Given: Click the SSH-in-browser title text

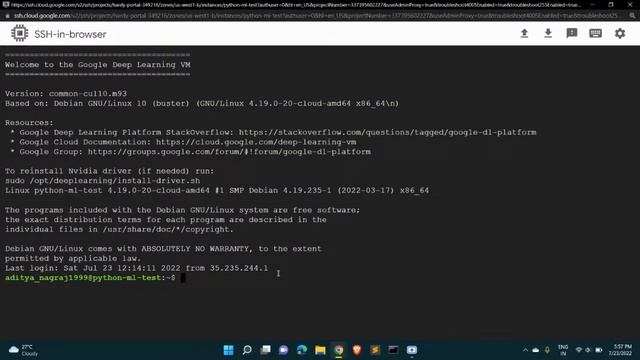Looking at the screenshot, I should pos(70,34).
